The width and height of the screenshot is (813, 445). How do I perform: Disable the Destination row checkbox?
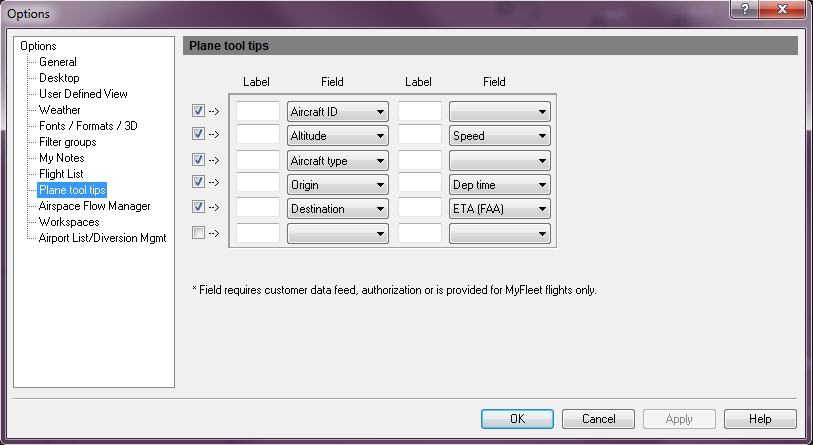(x=198, y=206)
